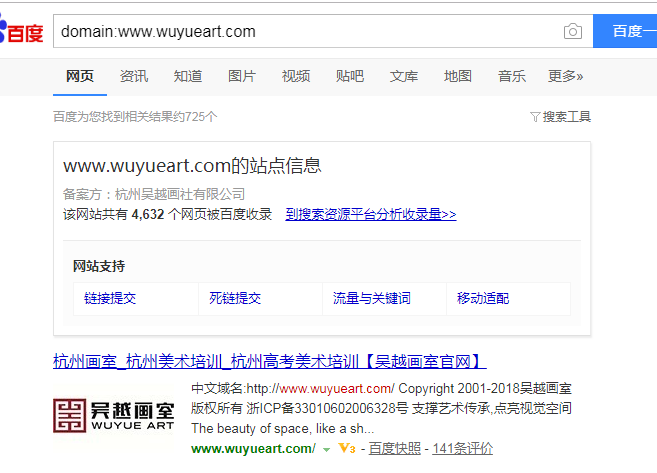
Task: Open 到搜索资源平台分析收录量 link
Action: [370, 214]
